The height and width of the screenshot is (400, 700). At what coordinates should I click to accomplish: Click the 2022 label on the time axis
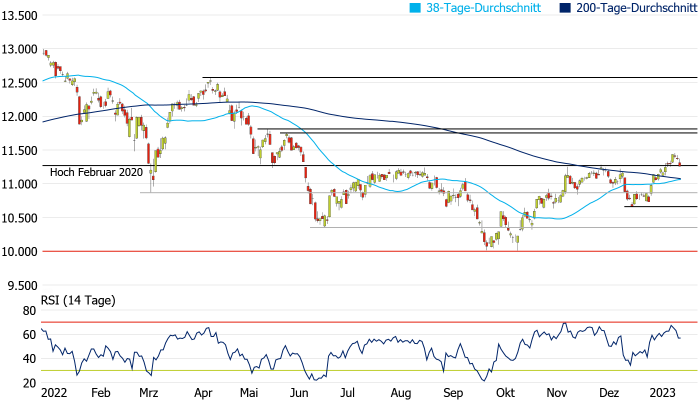point(53,393)
